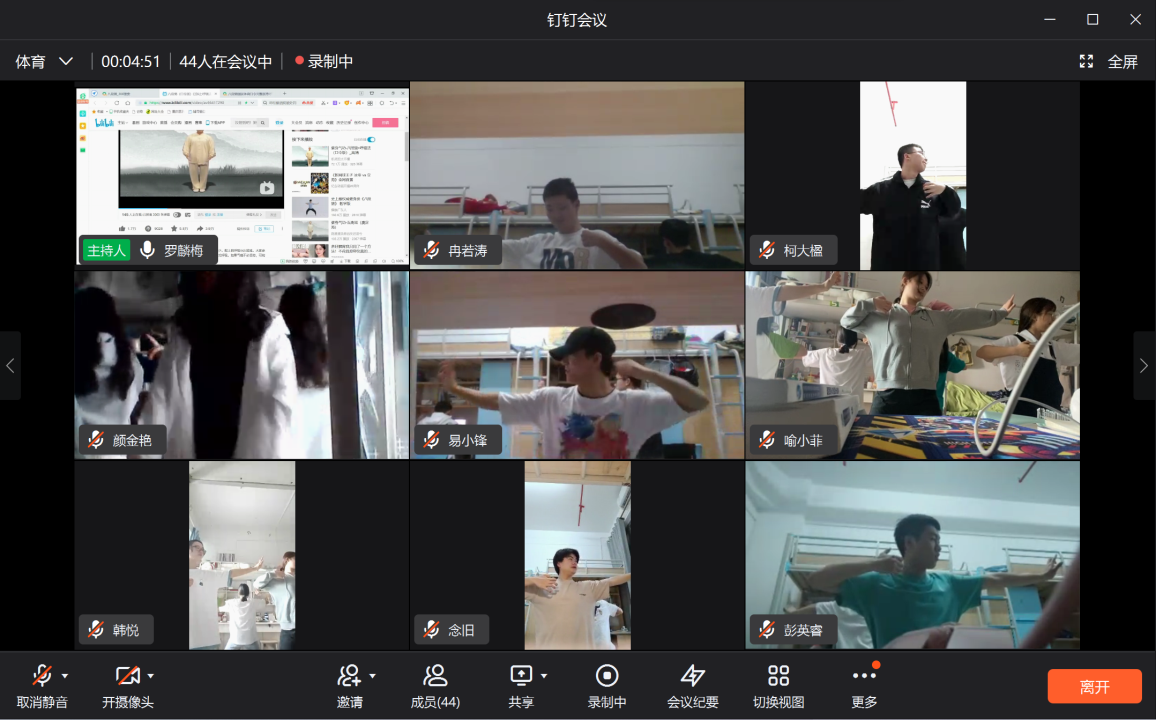The image size is (1156, 720).
Task: Open the 更多 more options icon
Action: (x=864, y=676)
